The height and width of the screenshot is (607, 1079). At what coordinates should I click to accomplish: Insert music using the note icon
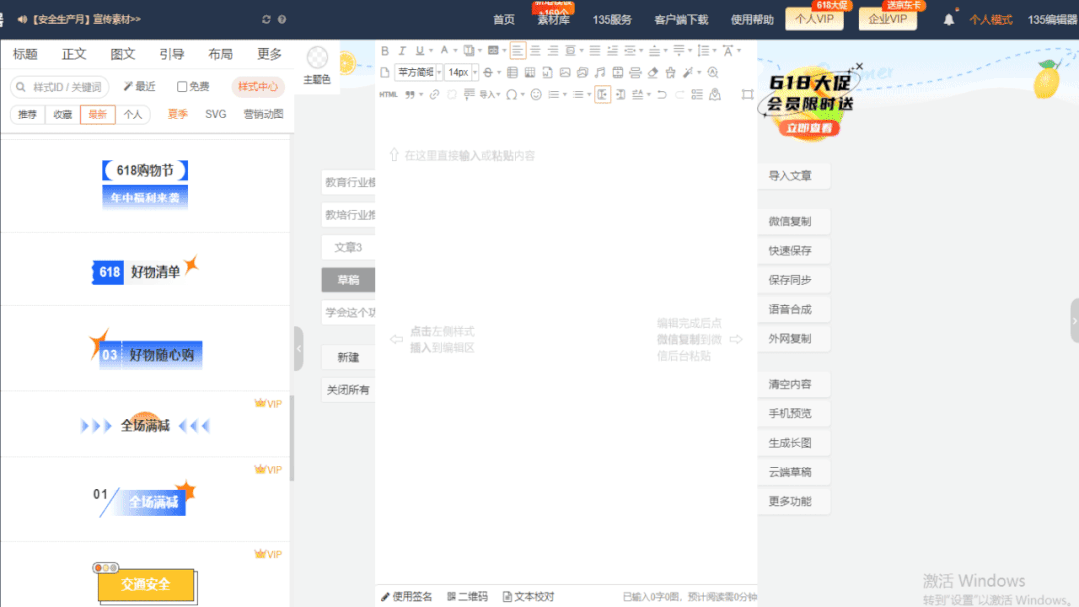[x=600, y=73]
